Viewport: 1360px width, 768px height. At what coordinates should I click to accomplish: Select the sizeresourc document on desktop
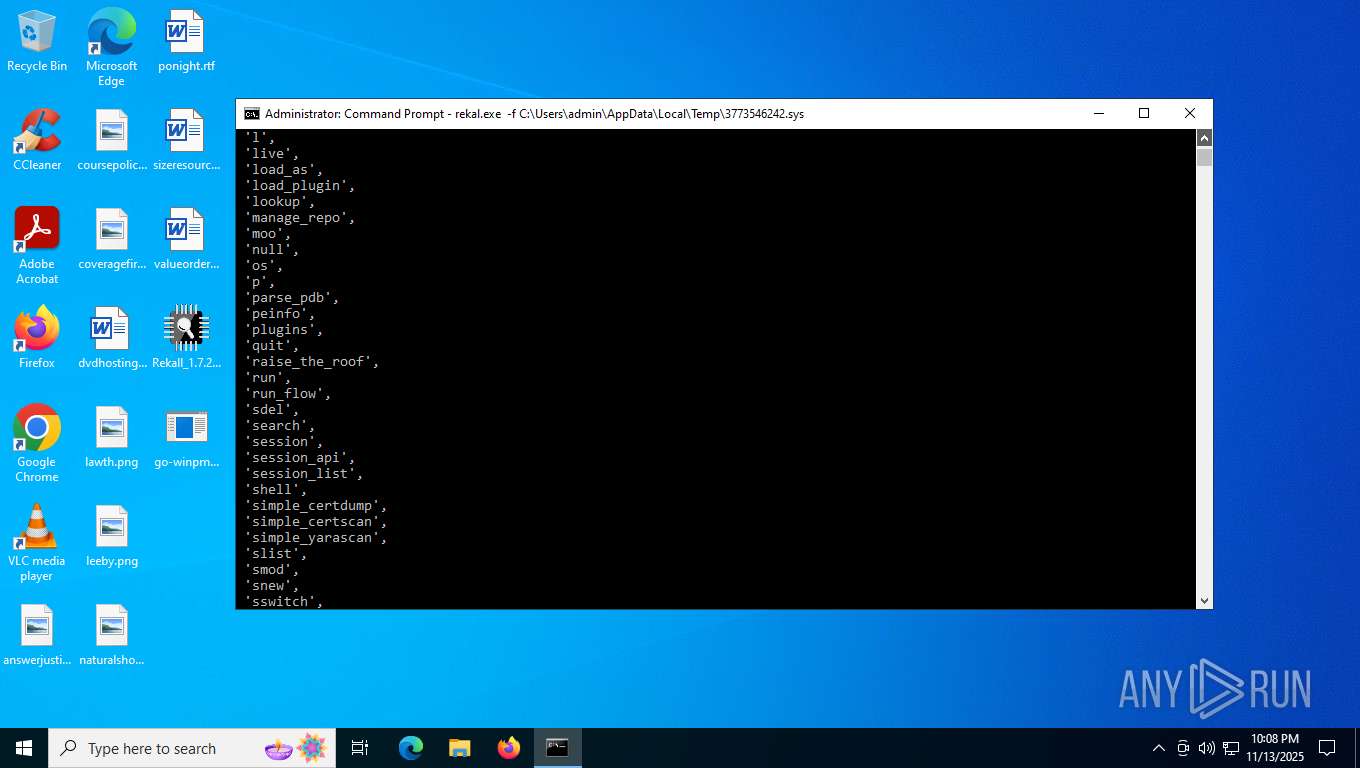tap(186, 140)
